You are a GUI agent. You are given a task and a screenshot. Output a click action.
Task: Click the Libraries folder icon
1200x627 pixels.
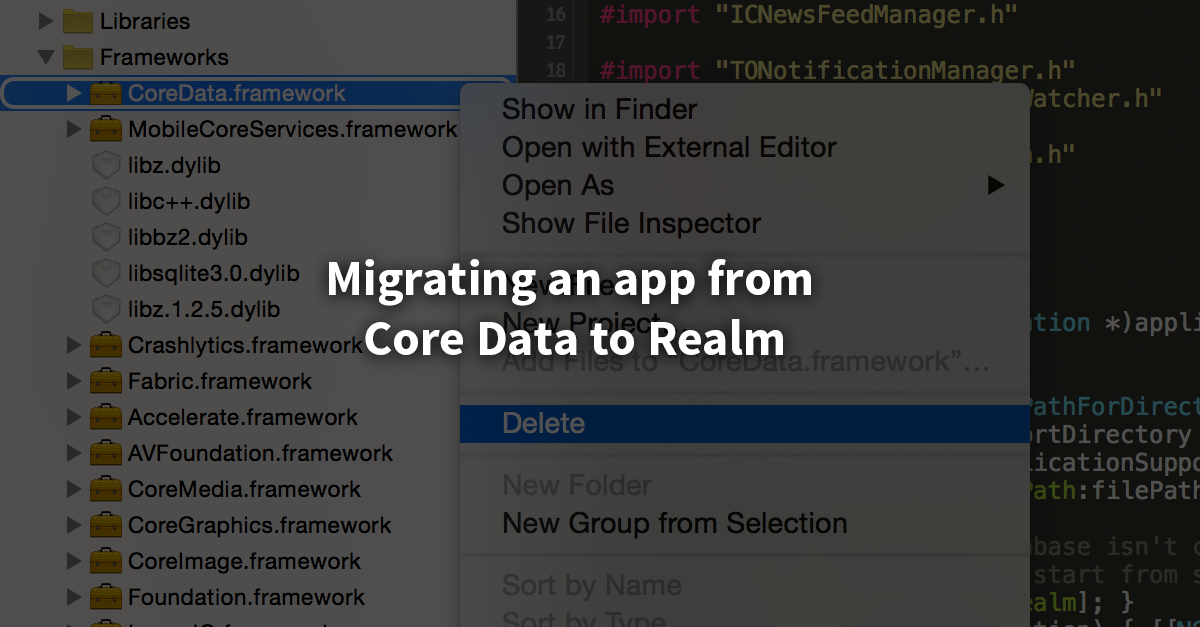coord(76,20)
